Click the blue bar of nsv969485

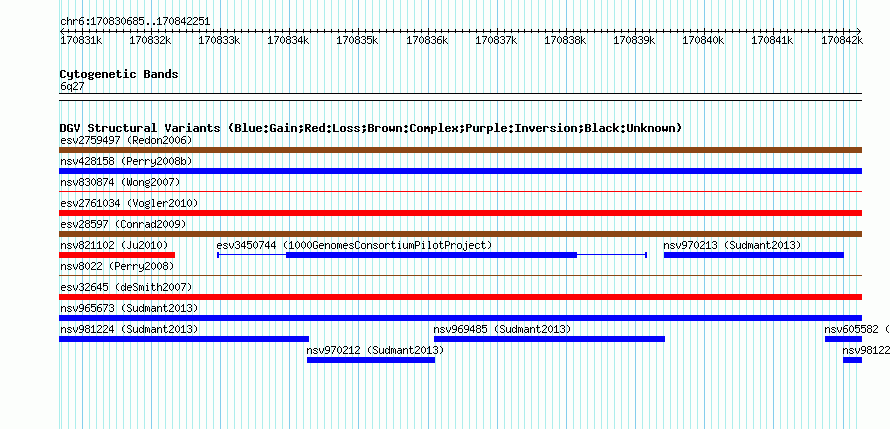coord(549,339)
